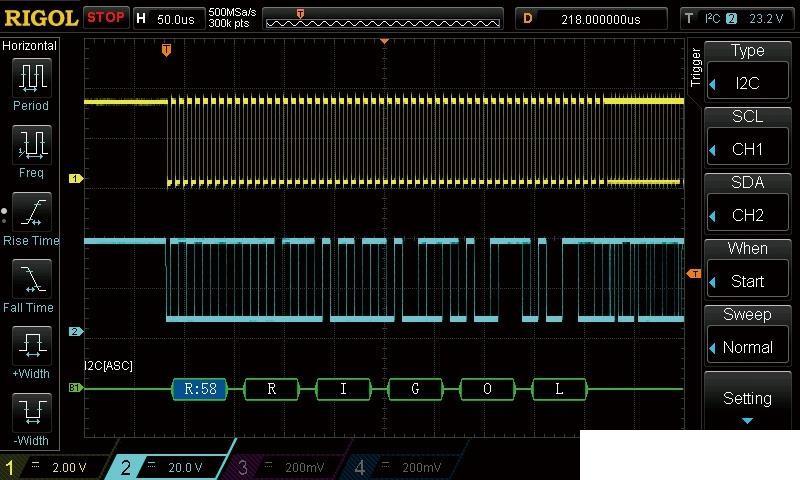Click the yellow channel 1 ground marker

74,179
